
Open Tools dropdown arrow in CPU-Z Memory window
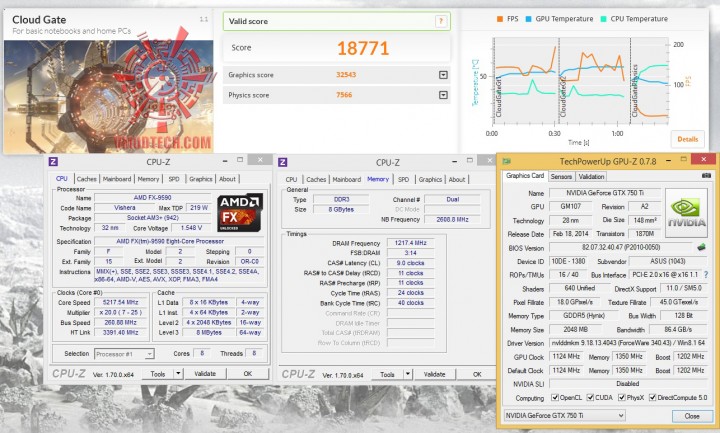[x=407, y=374]
